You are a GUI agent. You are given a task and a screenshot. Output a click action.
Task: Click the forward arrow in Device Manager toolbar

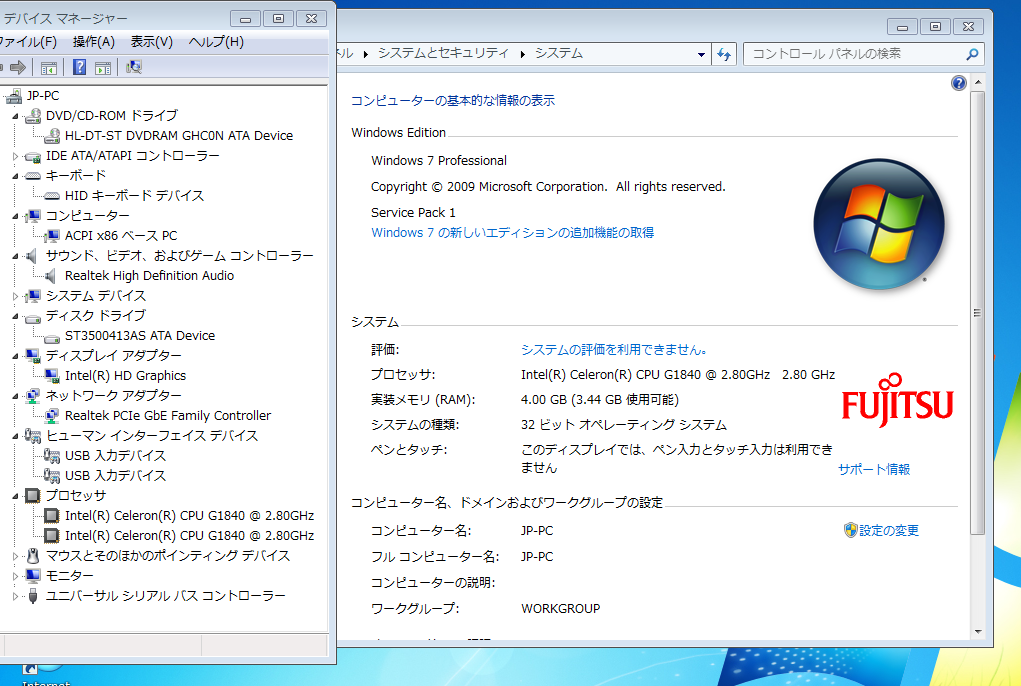tap(18, 67)
